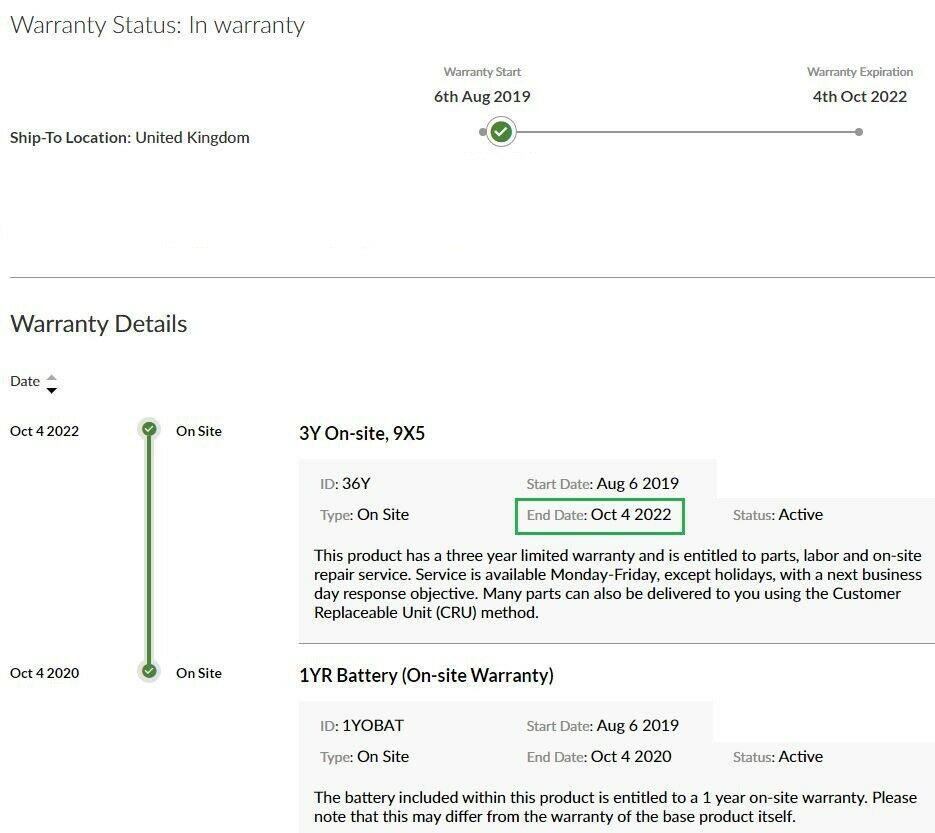This screenshot has width=935, height=833.
Task: Click the green vertical timeline bar
Action: (149, 550)
